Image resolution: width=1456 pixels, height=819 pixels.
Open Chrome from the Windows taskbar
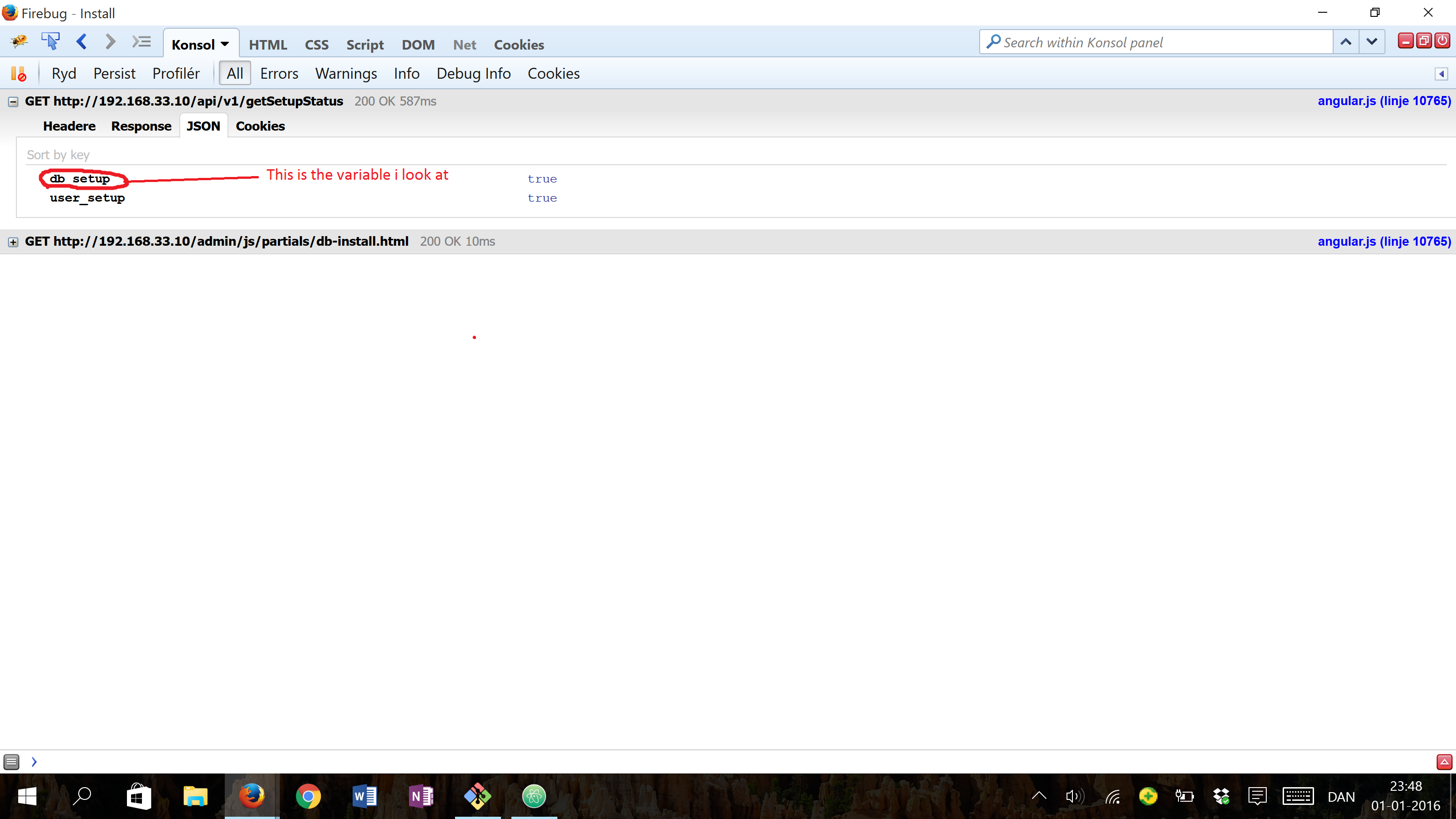308,796
